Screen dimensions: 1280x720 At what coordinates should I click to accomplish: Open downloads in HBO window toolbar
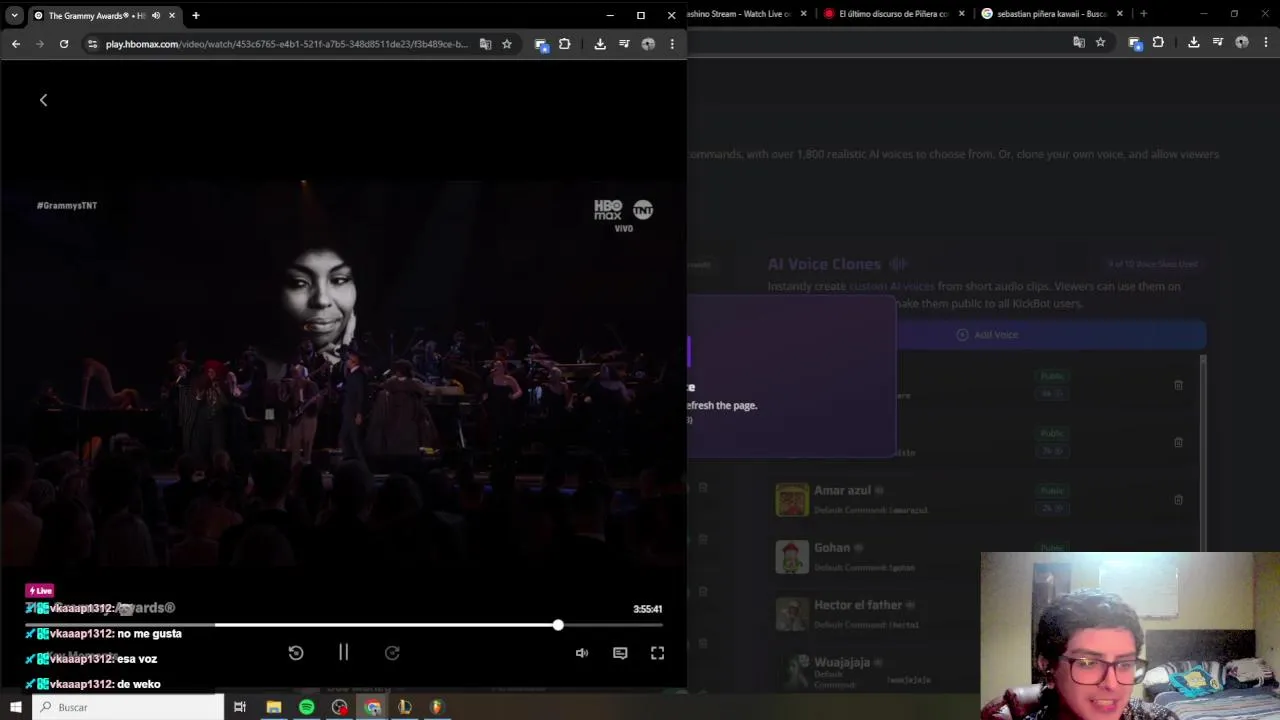point(600,44)
